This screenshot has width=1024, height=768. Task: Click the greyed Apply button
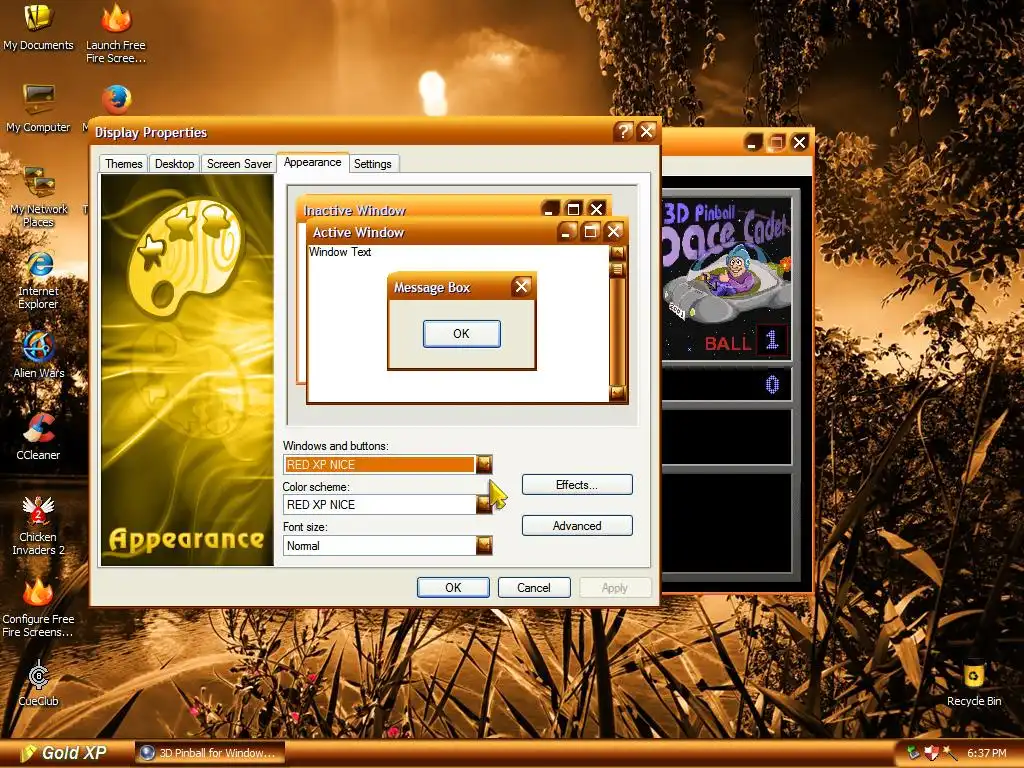pyautogui.click(x=615, y=587)
